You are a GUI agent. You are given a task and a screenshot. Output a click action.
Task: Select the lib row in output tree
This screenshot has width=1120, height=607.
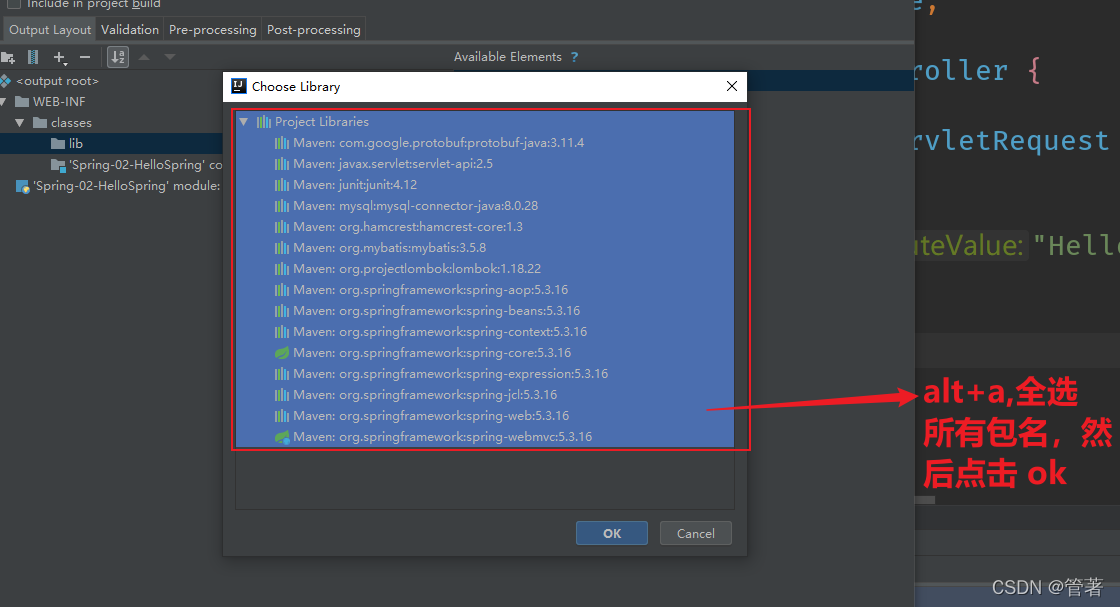tap(111, 144)
